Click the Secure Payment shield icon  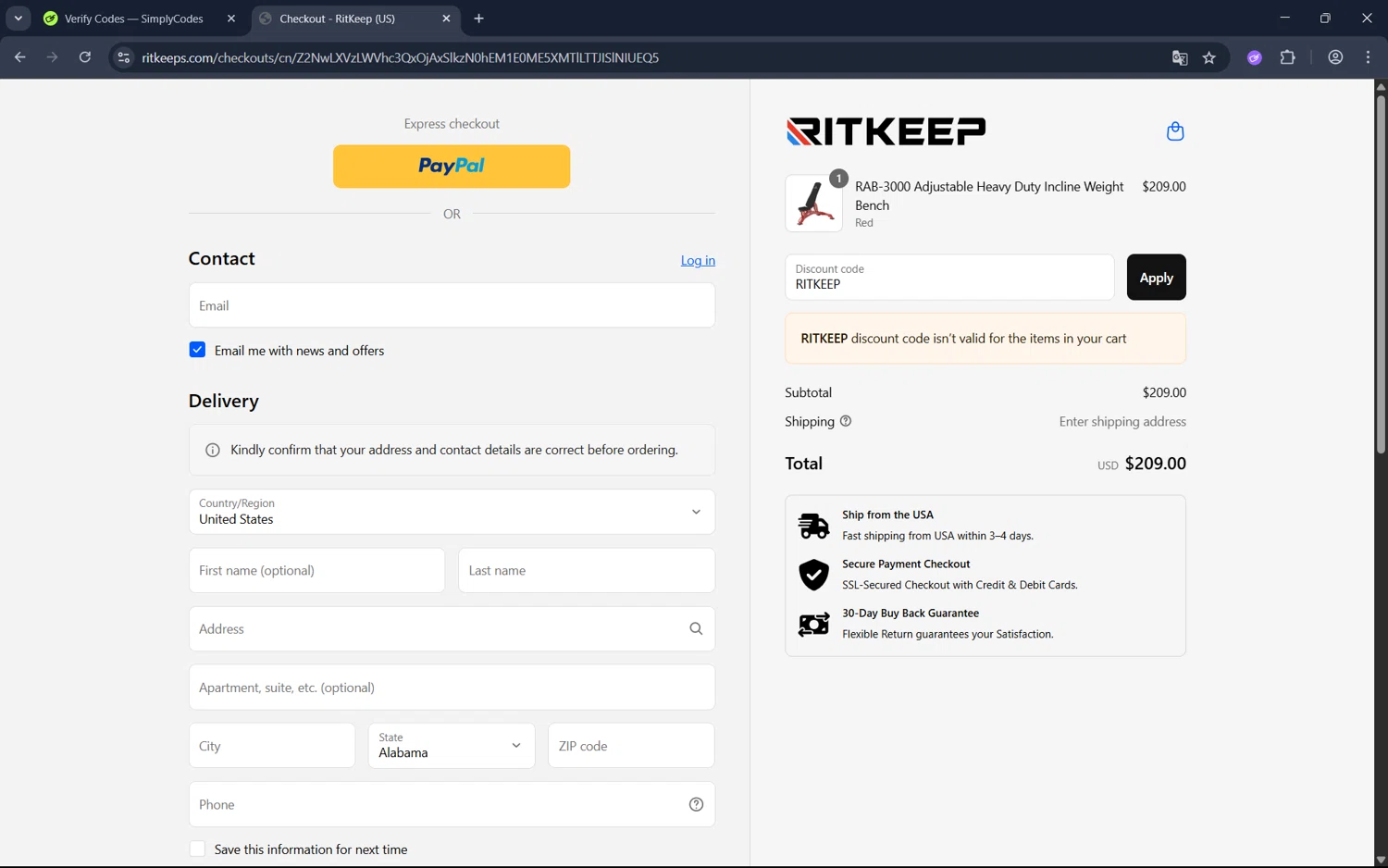(x=813, y=575)
